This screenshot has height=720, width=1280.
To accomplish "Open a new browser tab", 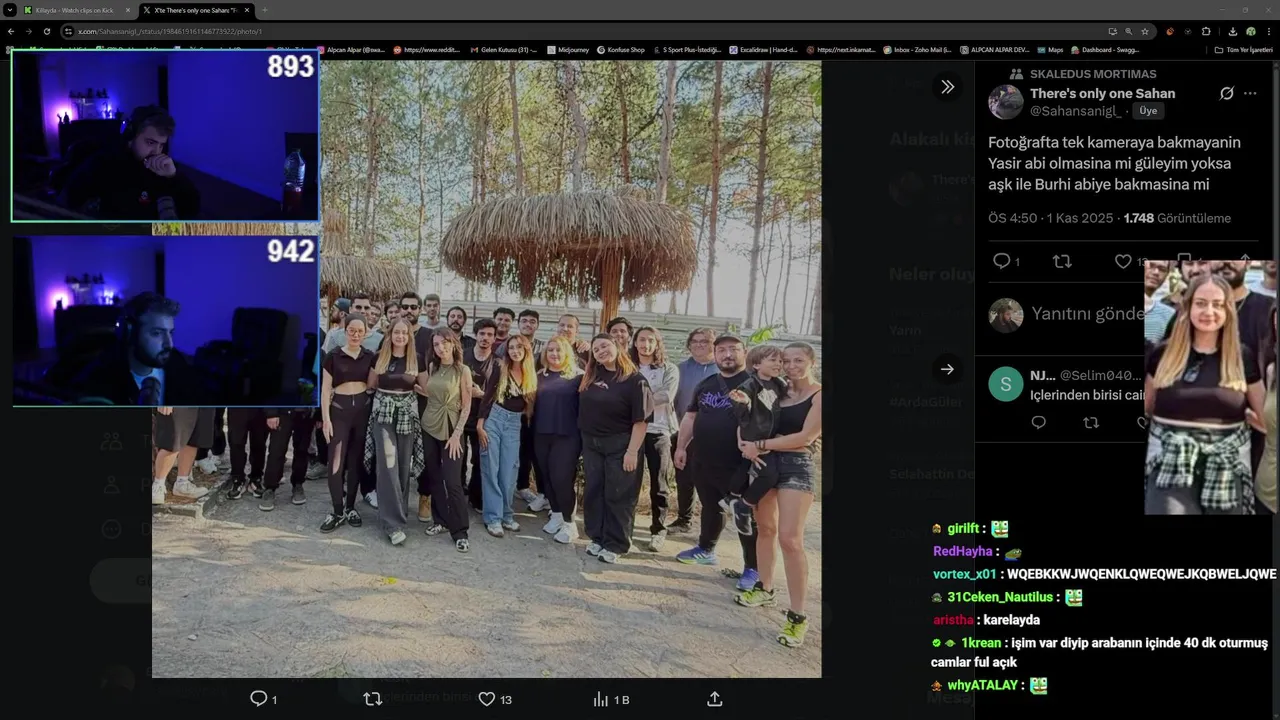I will tap(265, 10).
